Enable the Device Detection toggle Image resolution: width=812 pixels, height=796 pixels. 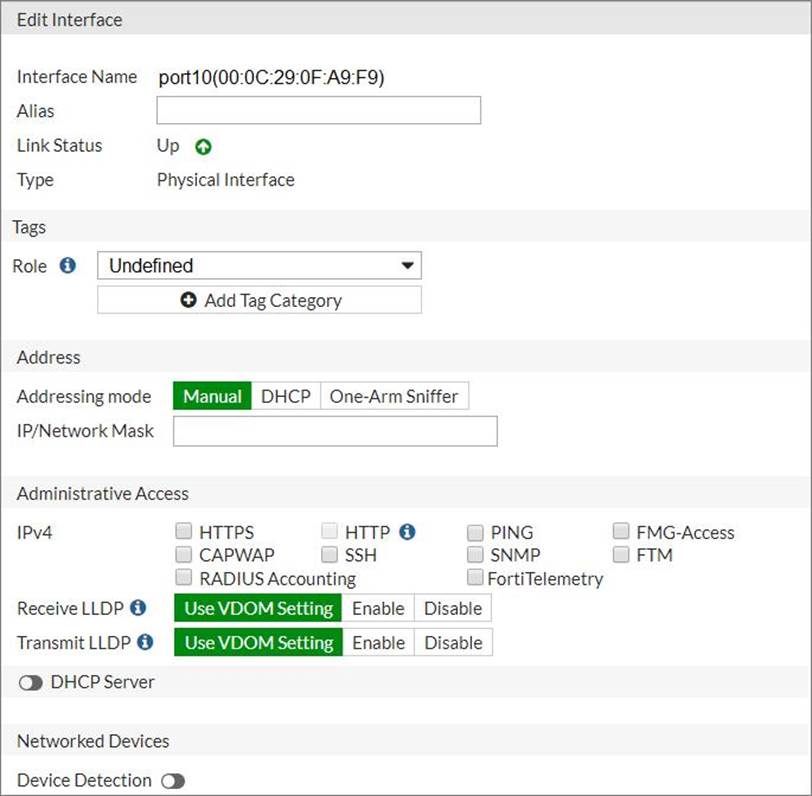174,781
